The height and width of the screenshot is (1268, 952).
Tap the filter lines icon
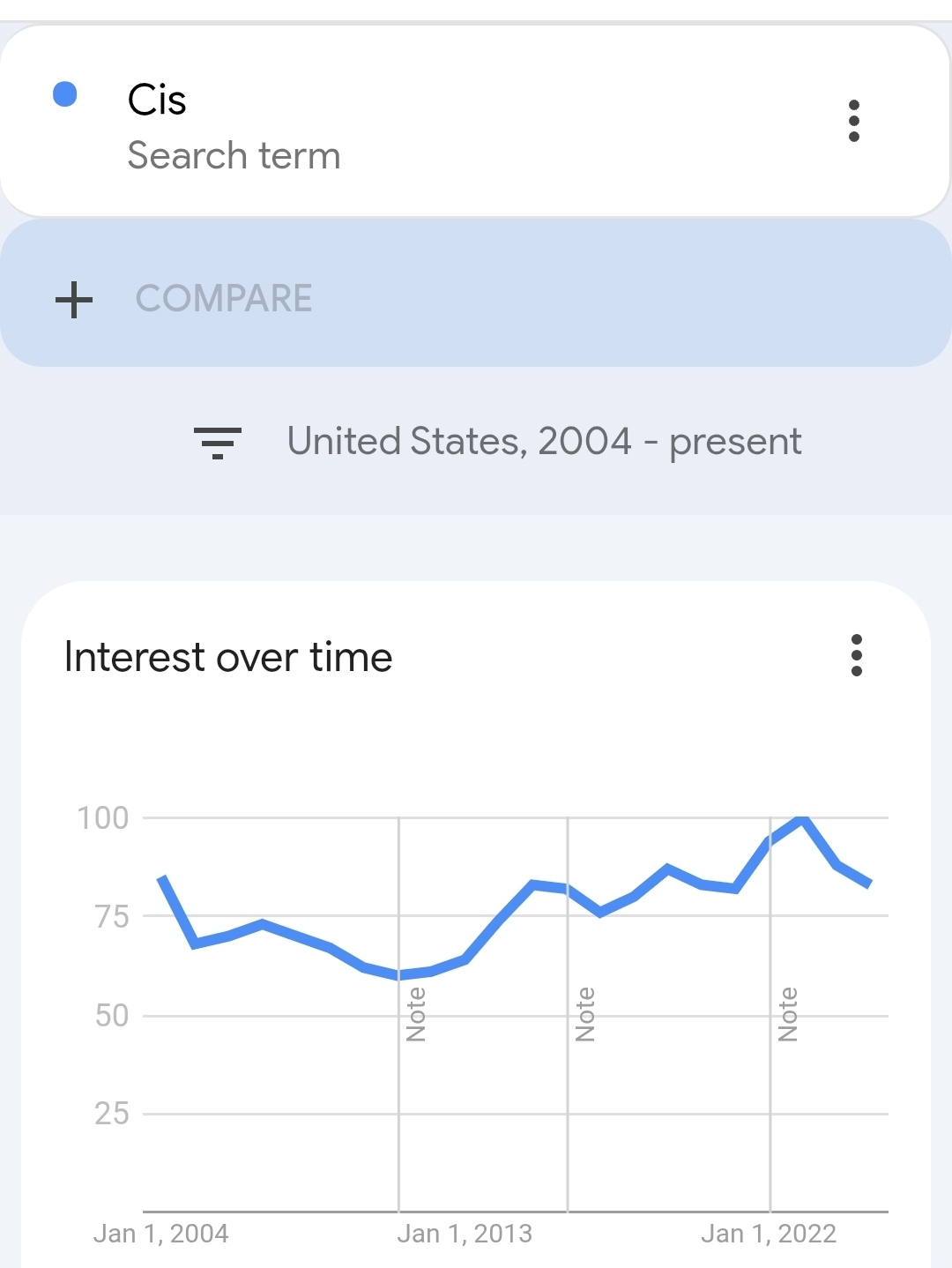217,442
